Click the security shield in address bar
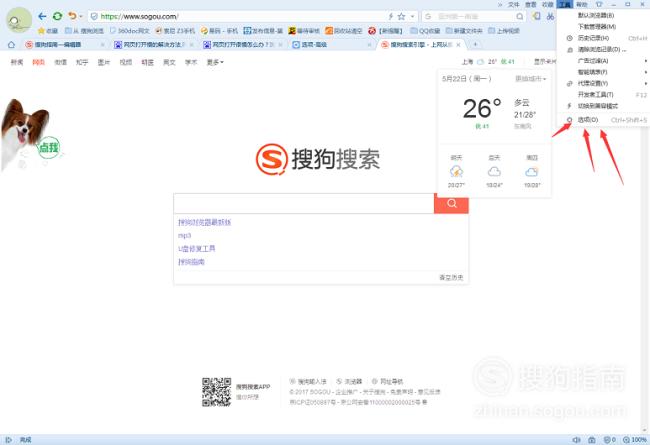Screen dimensions: 650x445 point(94,16)
